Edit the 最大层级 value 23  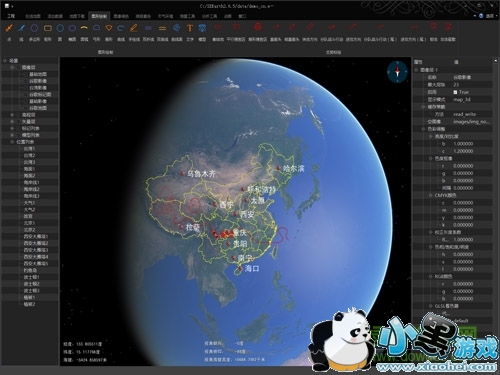point(472,85)
